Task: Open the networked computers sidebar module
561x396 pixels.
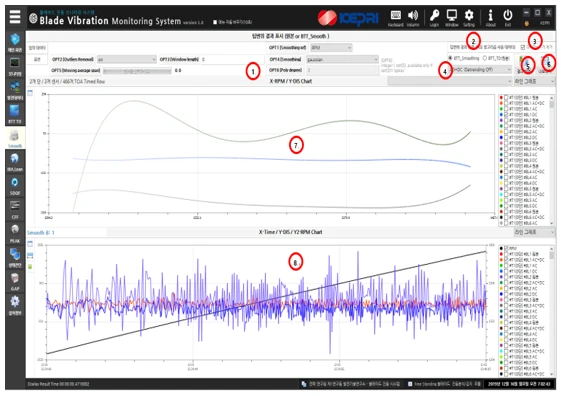Action: point(15,90)
